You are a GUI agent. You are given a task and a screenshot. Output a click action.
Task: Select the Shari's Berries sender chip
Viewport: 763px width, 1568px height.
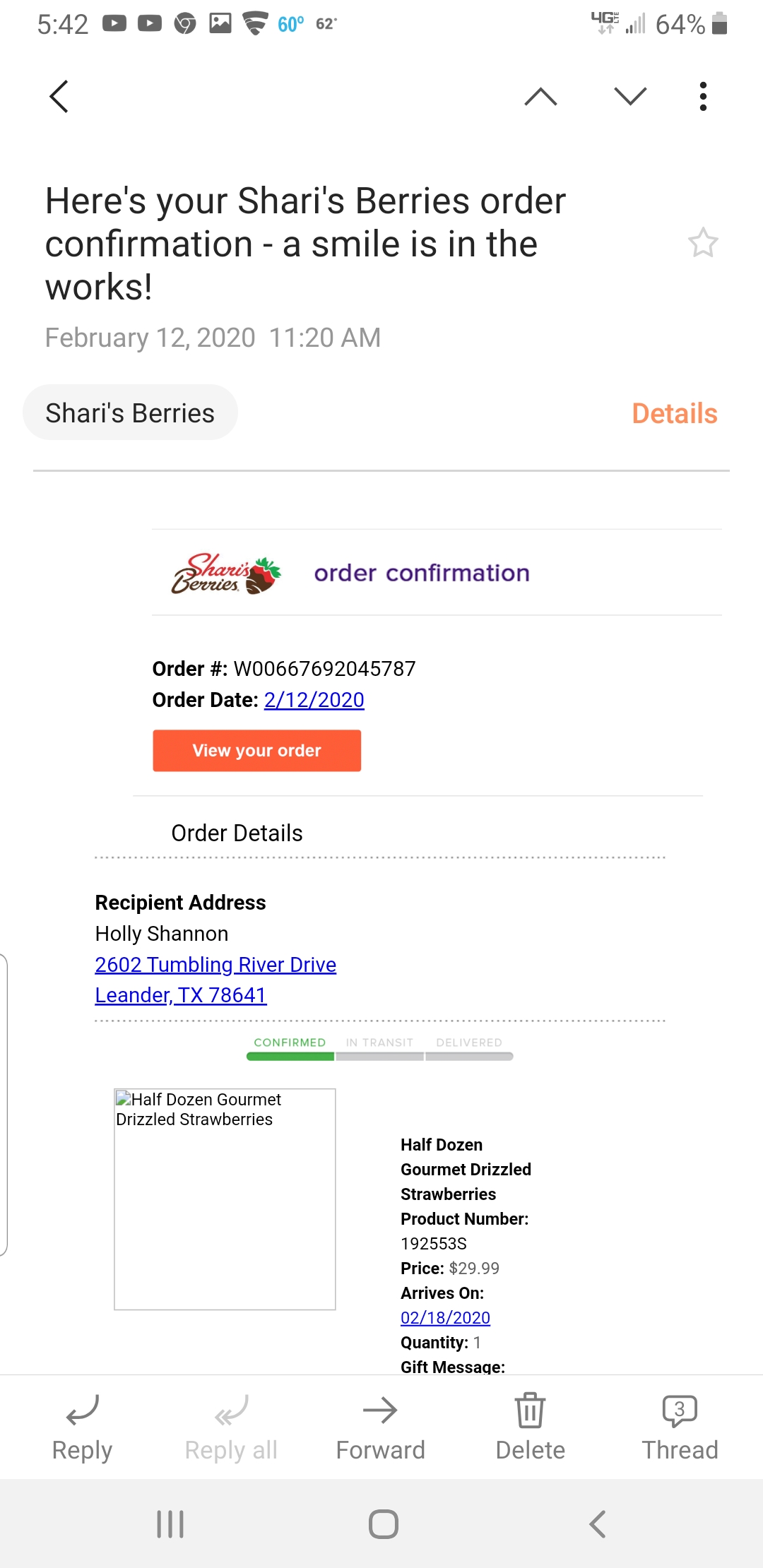130,412
